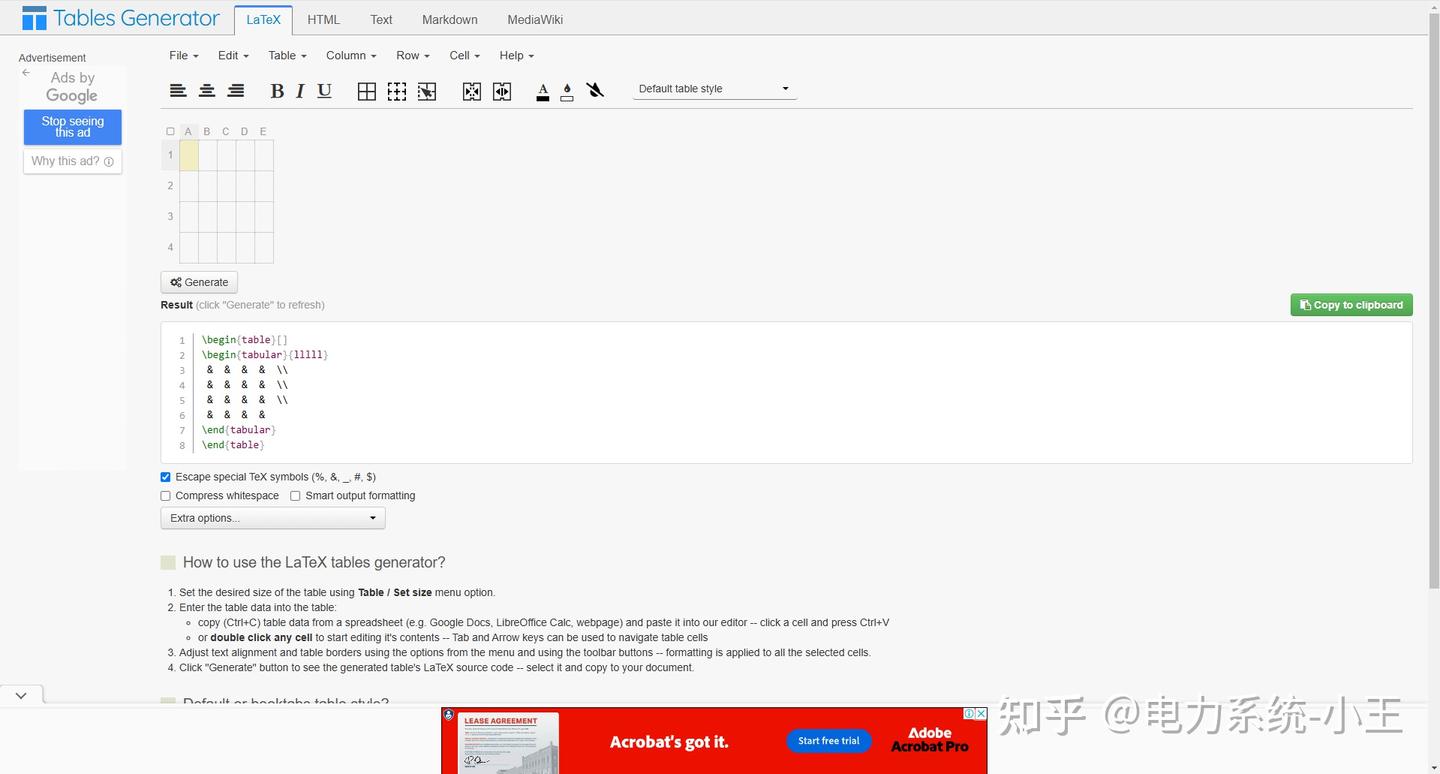1440x774 pixels.
Task: Open the Extra options dropdown
Action: click(272, 517)
